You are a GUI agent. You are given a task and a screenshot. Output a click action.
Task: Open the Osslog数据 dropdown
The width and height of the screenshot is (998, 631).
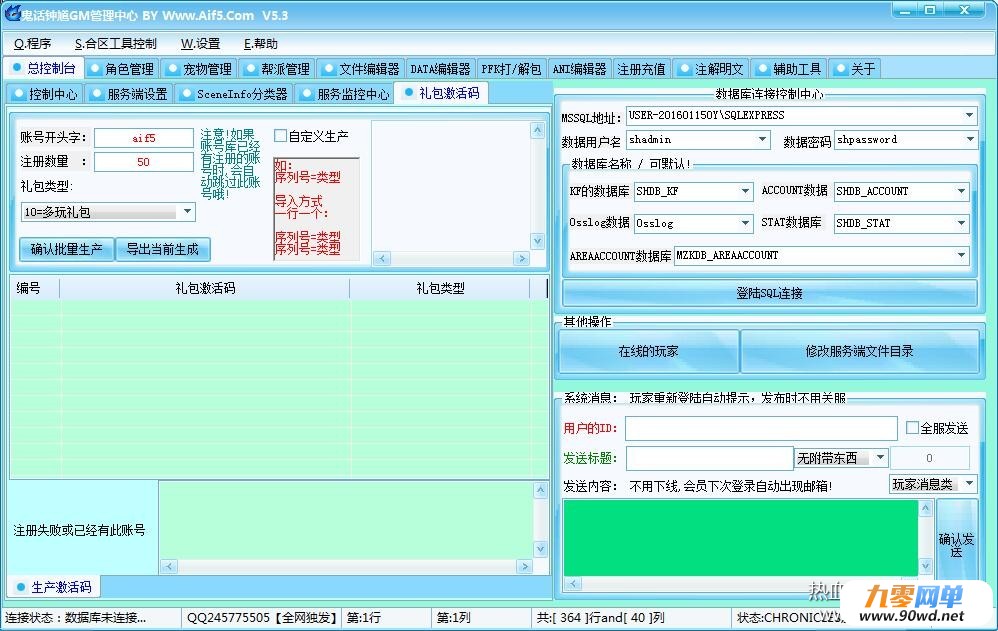pos(745,223)
